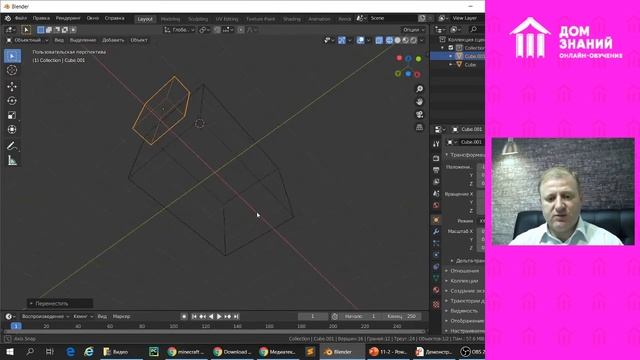640x360 pixels.
Task: Open the View Layer properties tab
Action: pyautogui.click(x=436, y=182)
